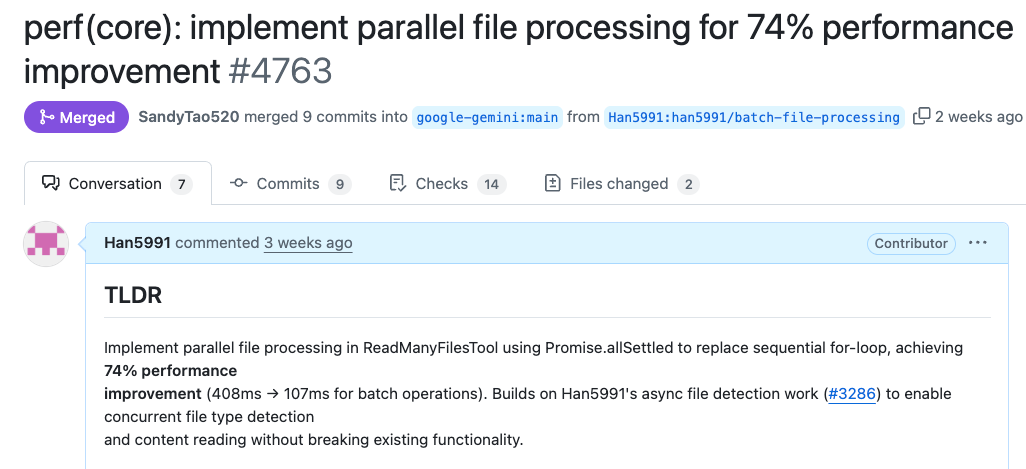Open the Han5991:han5991/batch-file-processing branch link
The height and width of the screenshot is (469, 1026).
[x=753, y=117]
